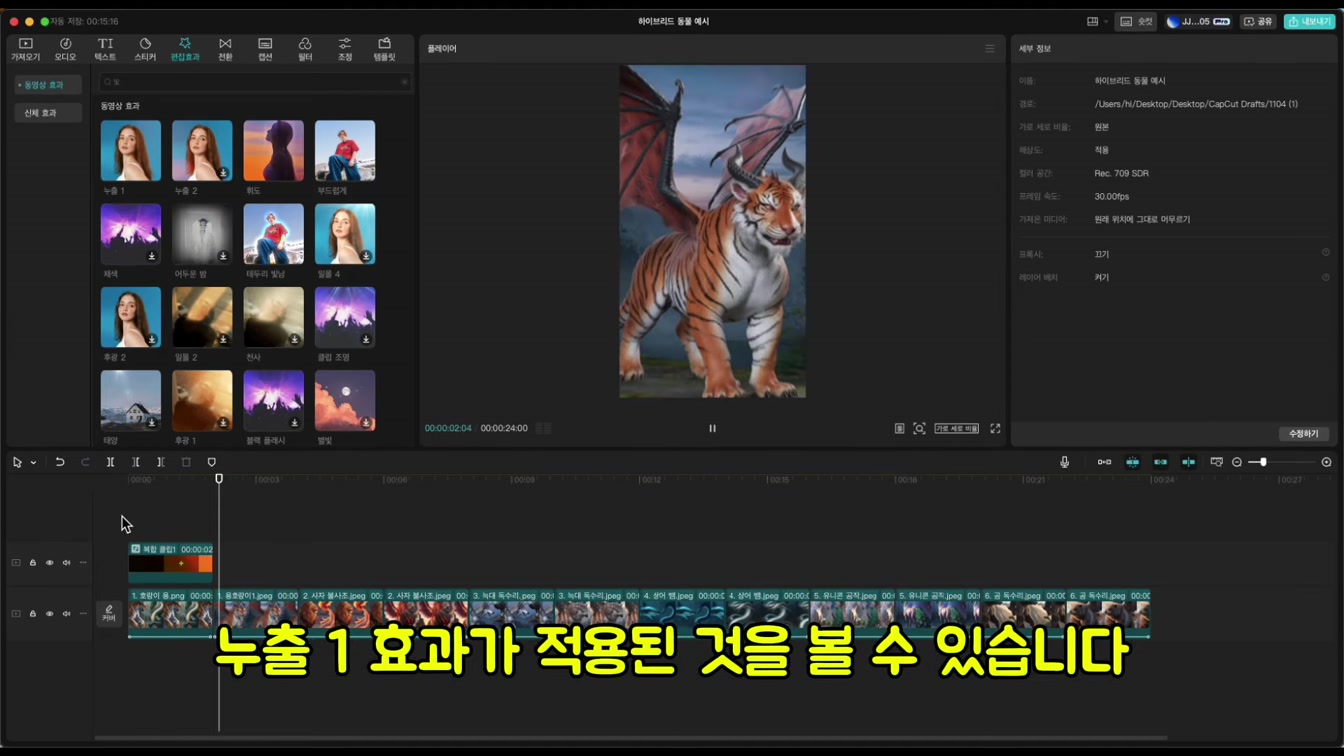The height and width of the screenshot is (756, 1344).
Task: Show the layer arrangement help icon
Action: 1326,277
